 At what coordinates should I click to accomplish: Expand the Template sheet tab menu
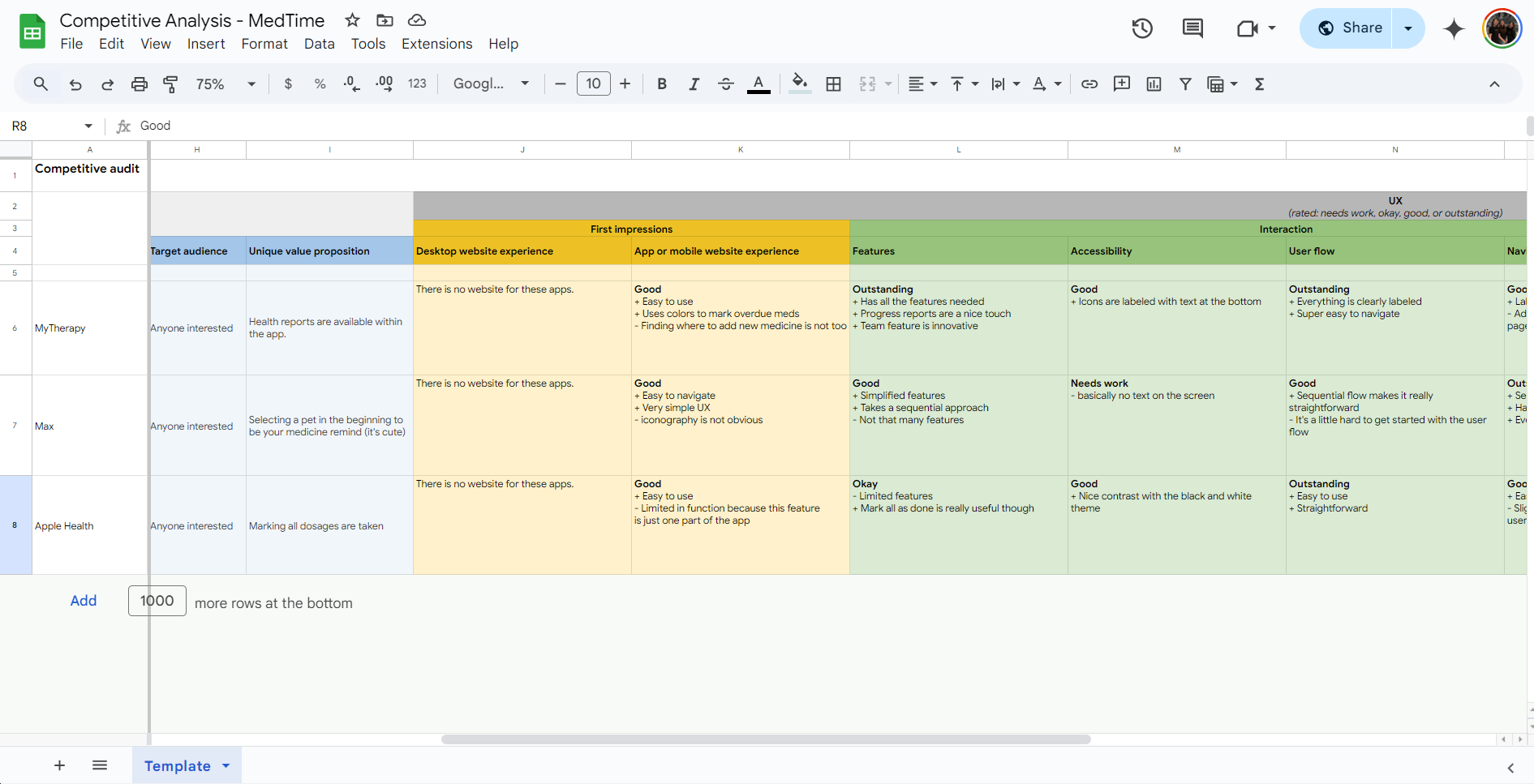(226, 766)
